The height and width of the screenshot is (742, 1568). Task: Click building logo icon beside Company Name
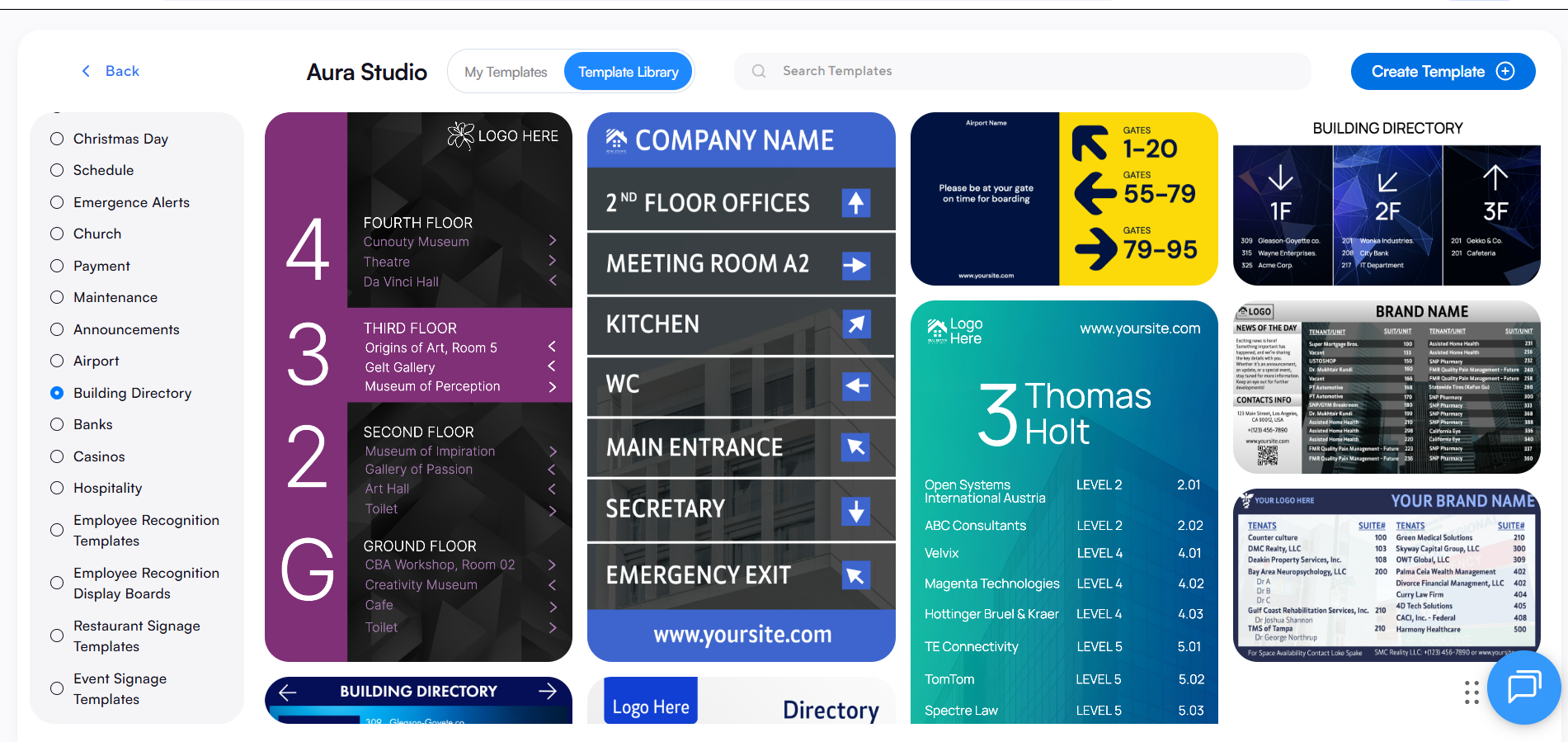tap(616, 139)
